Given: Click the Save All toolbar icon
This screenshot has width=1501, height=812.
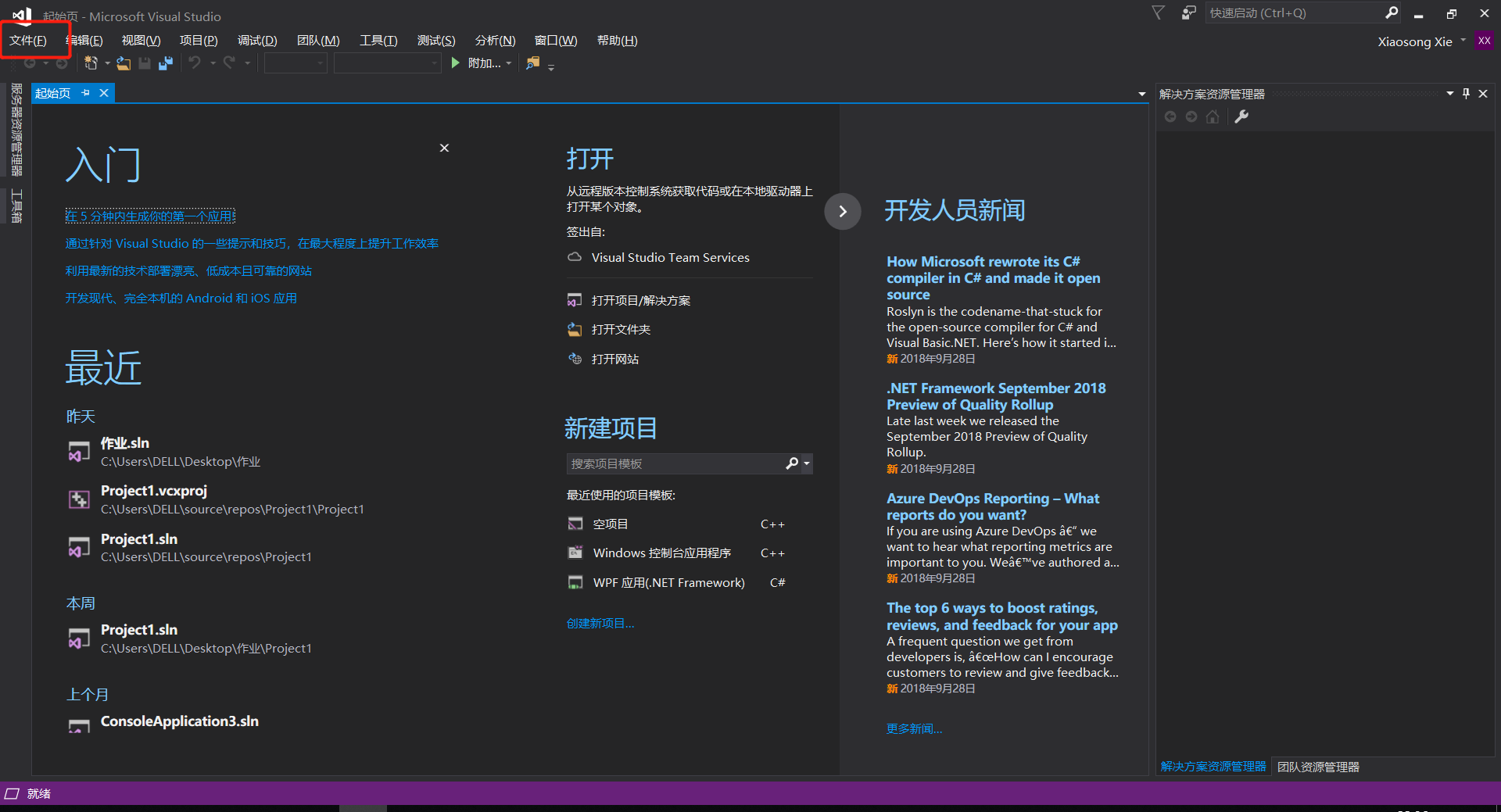Looking at the screenshot, I should click(166, 63).
